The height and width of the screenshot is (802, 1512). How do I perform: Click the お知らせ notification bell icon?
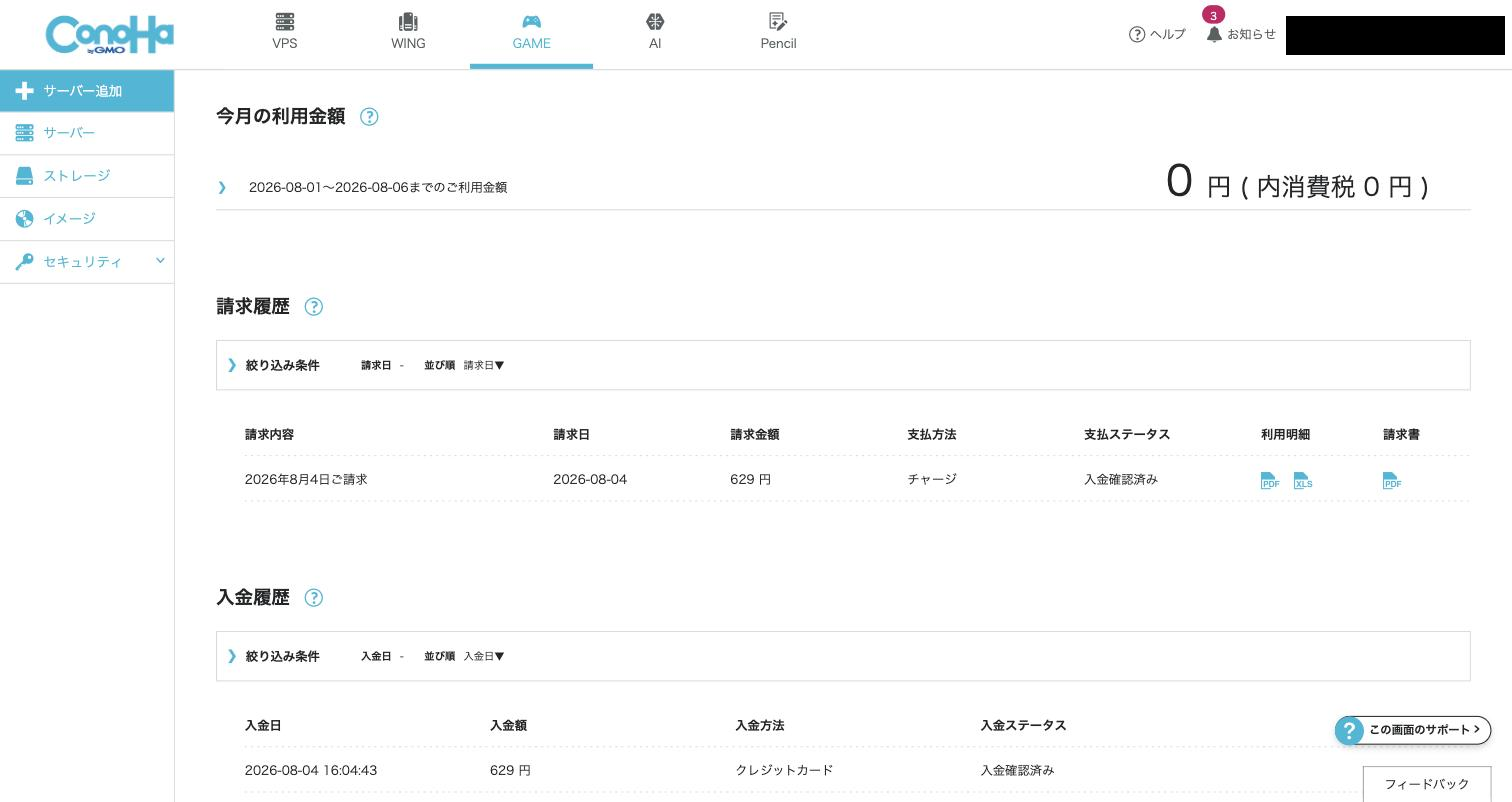(1214, 34)
